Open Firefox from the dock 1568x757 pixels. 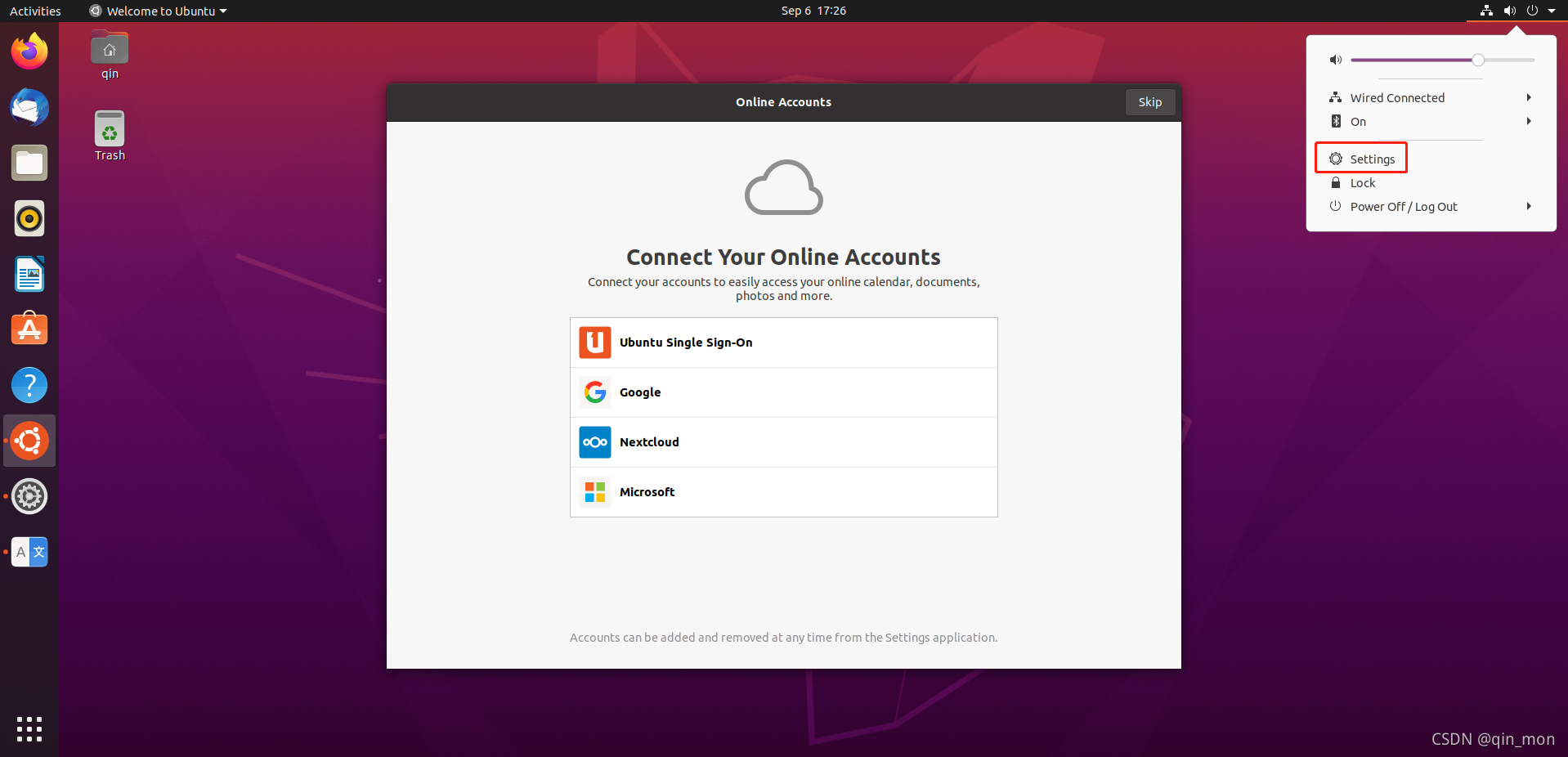29,52
